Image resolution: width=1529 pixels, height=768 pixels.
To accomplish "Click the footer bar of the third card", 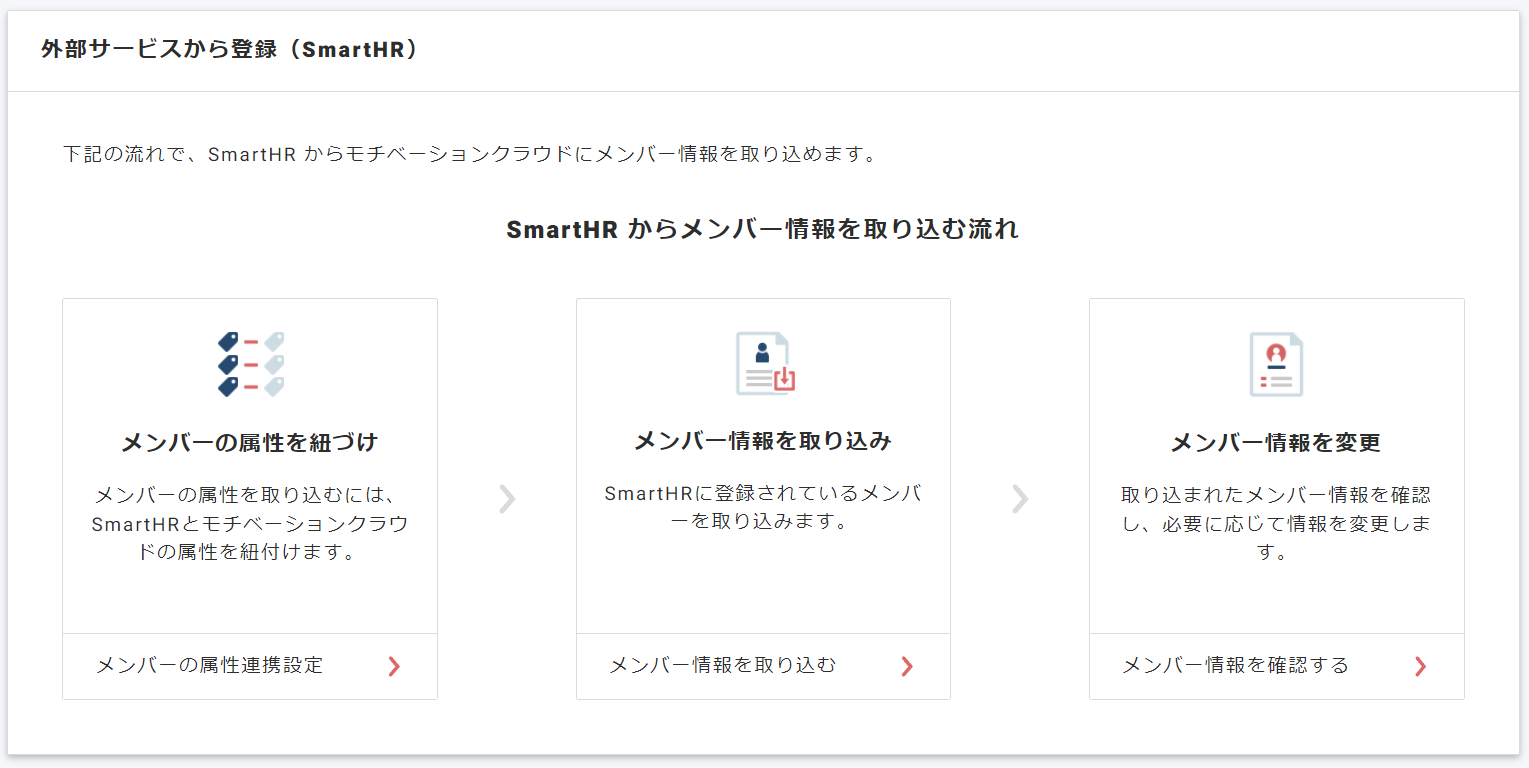I will pos(1276,666).
